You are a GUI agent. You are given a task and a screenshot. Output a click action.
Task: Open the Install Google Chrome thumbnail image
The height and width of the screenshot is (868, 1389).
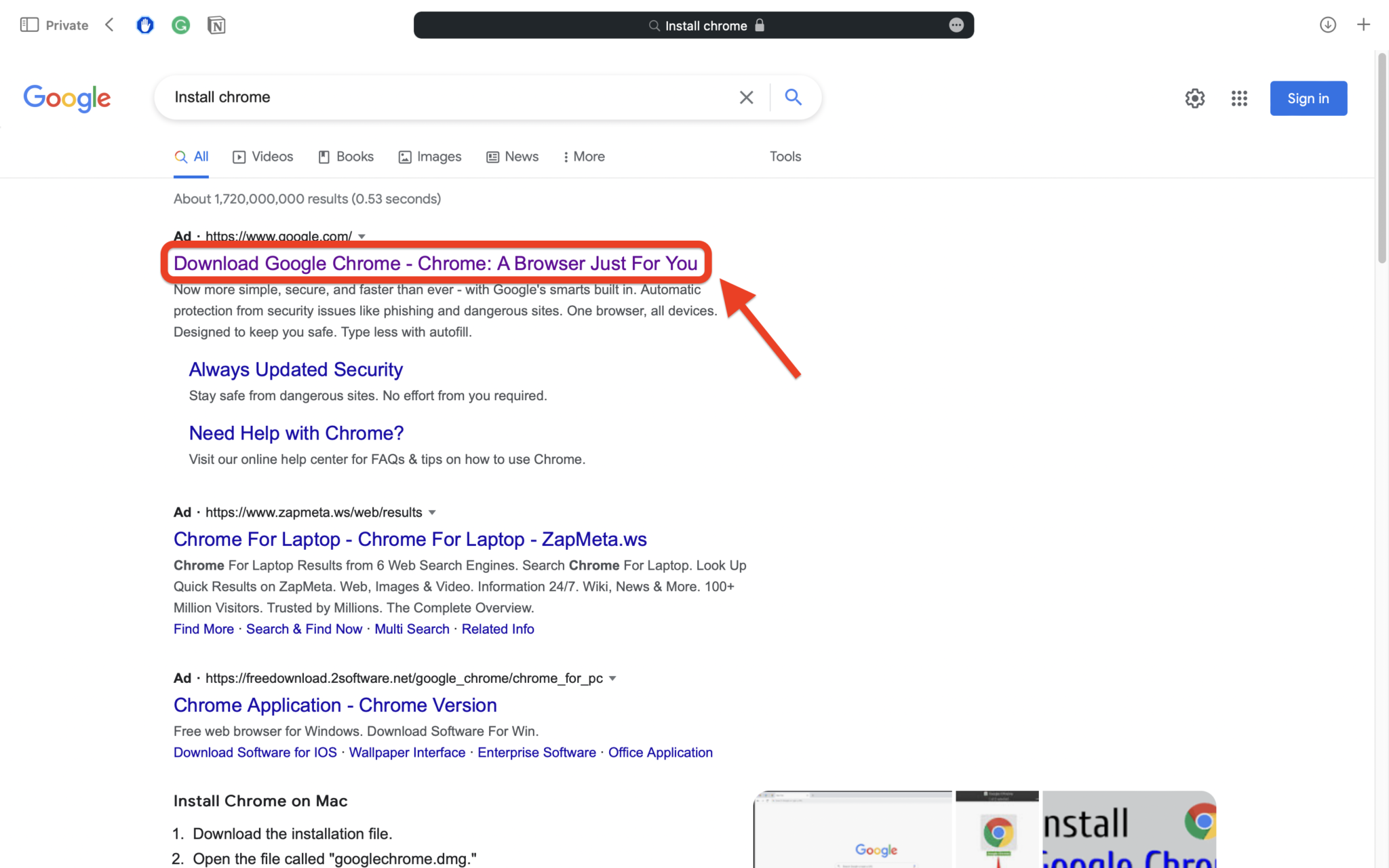pos(1129,829)
